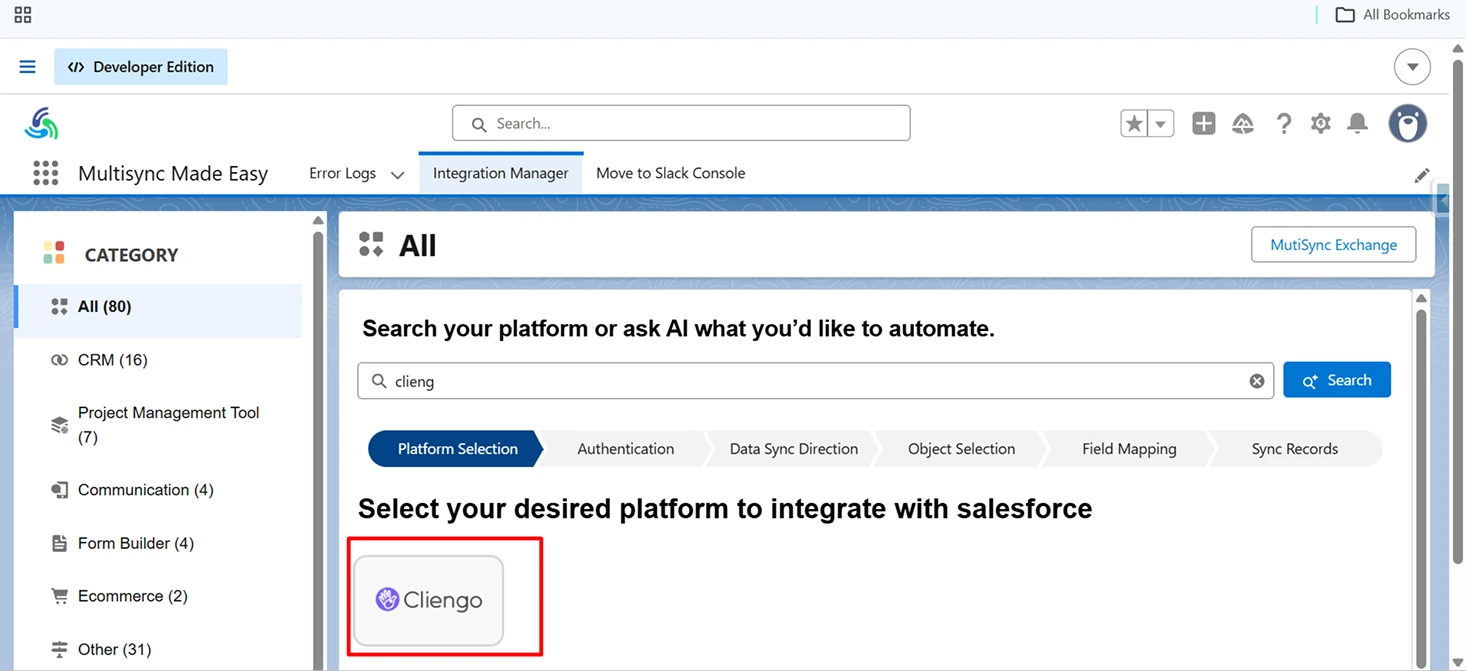
Task: Open the Move to Slack Console tab
Action: tap(670, 173)
